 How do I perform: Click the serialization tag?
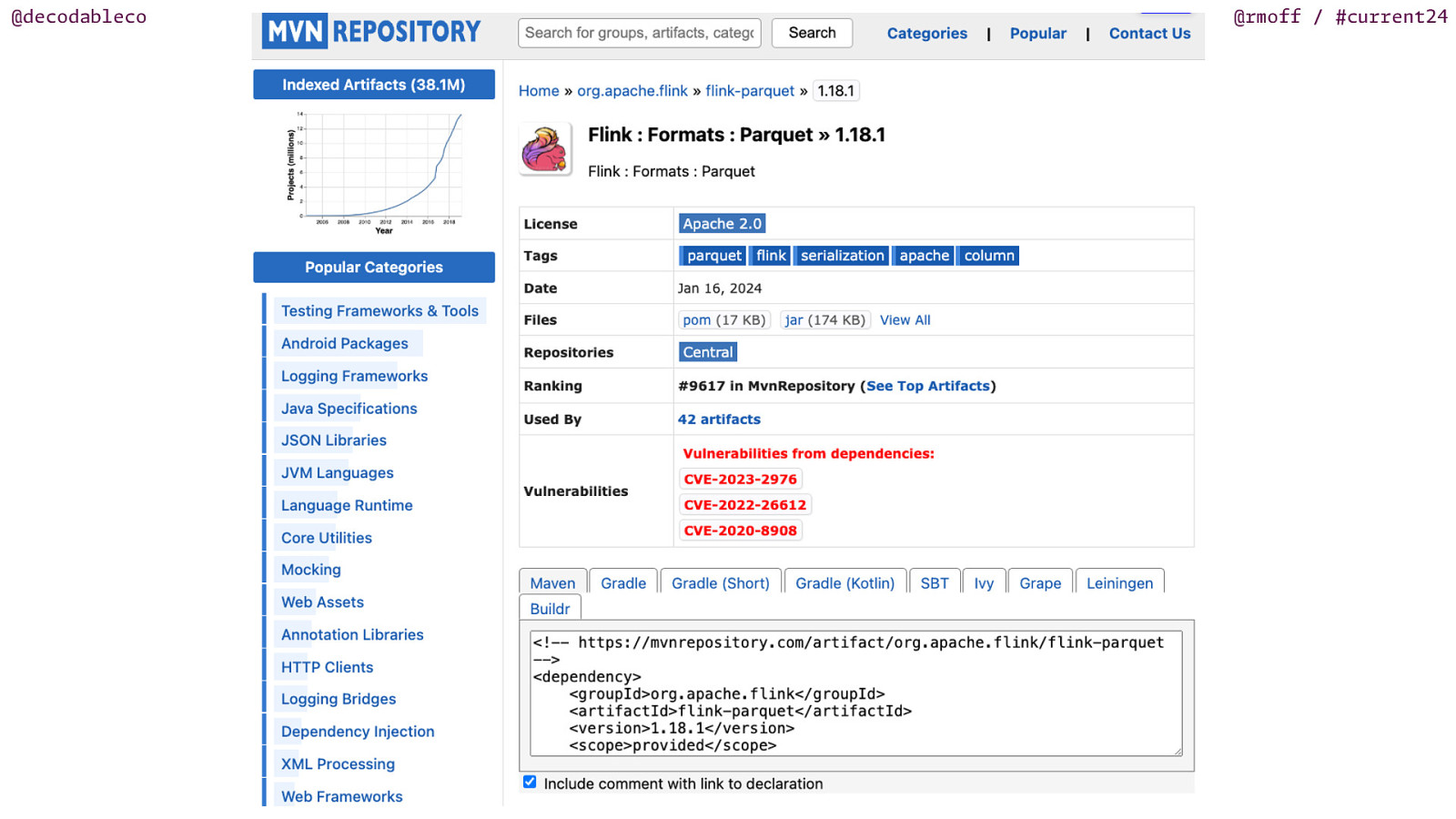pyautogui.click(x=842, y=256)
